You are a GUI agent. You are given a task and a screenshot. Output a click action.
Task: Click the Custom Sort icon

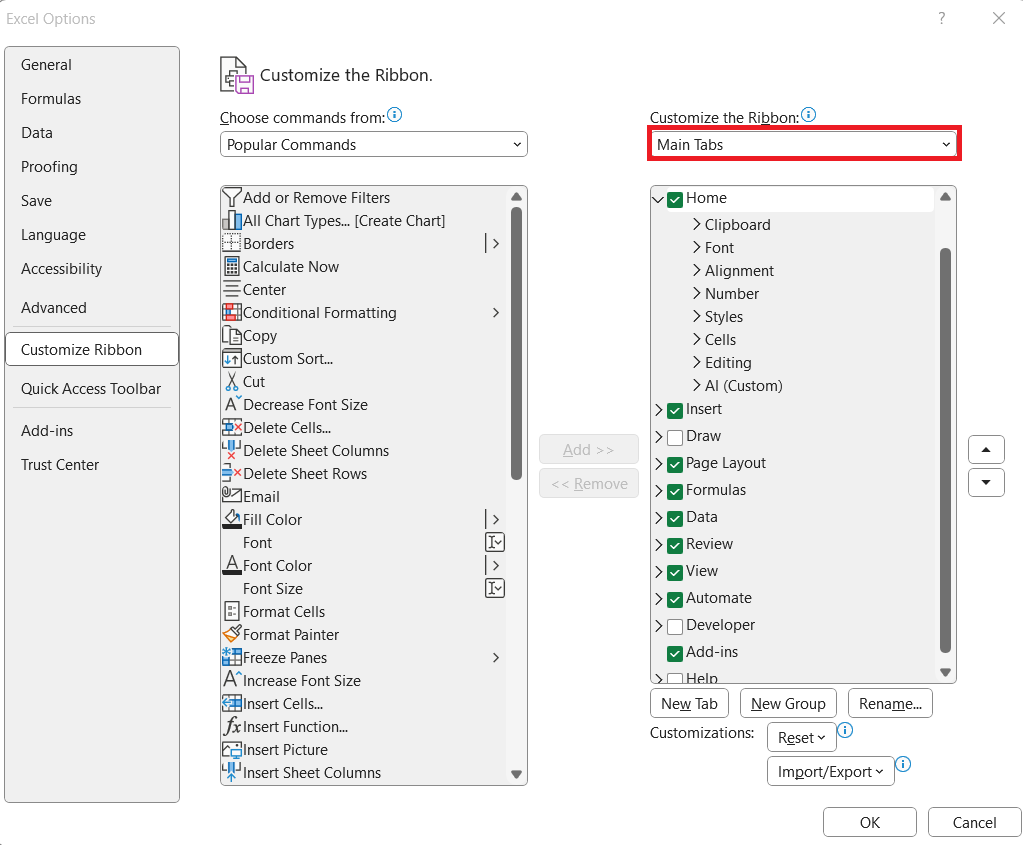[x=232, y=358]
